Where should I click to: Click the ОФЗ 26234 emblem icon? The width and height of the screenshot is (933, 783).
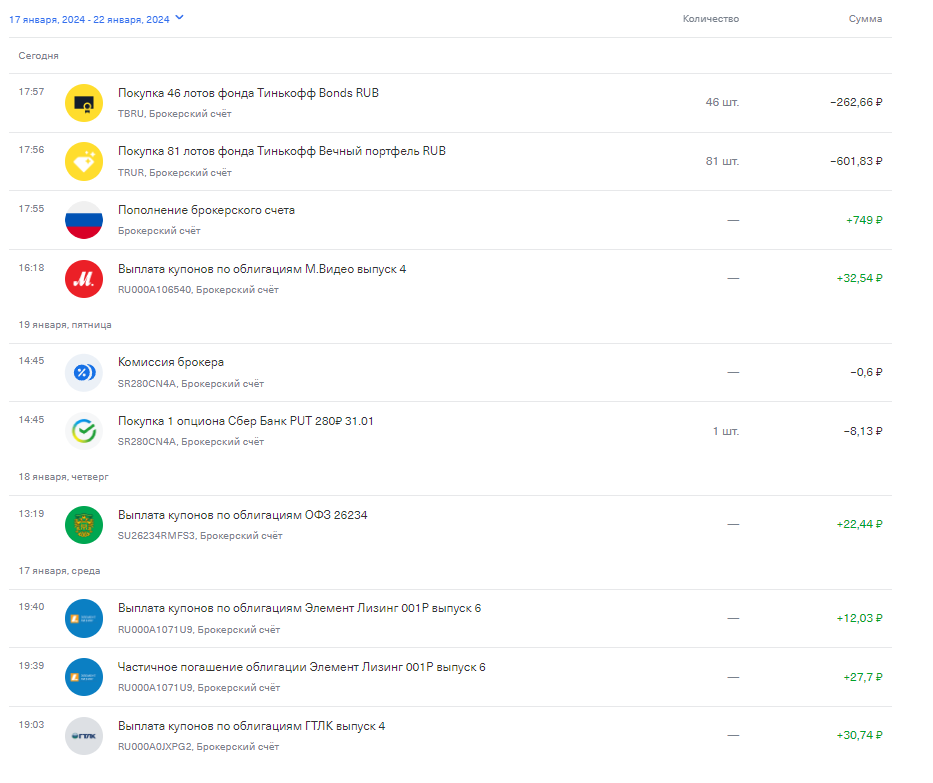[x=84, y=524]
